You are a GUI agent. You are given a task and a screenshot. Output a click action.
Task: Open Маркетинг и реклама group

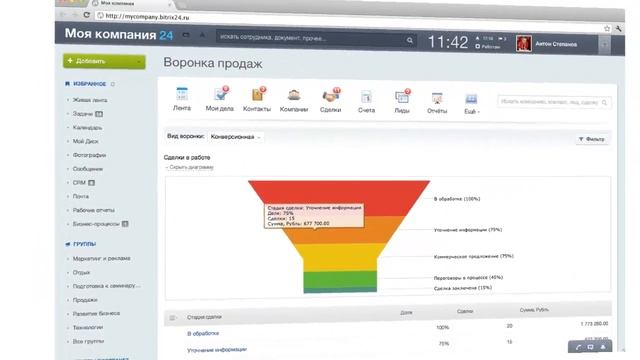pos(102,258)
